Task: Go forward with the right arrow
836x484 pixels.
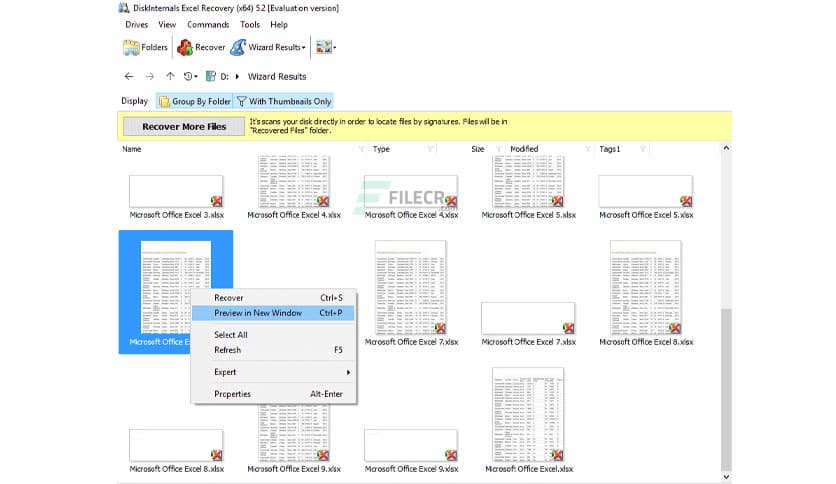Action: click(x=150, y=76)
